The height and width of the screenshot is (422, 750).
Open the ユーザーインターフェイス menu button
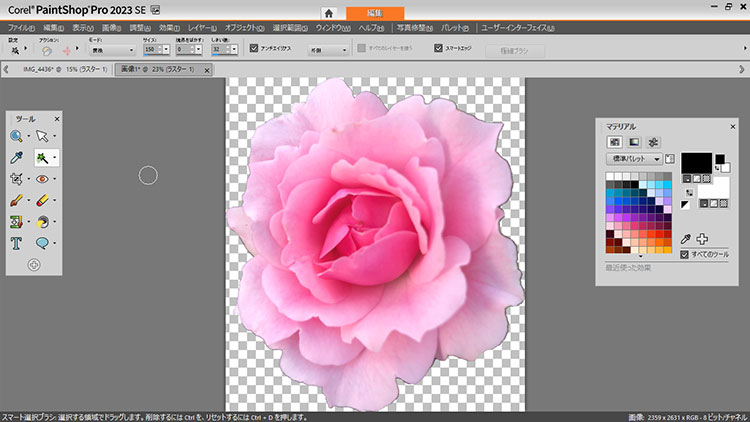coord(520,28)
